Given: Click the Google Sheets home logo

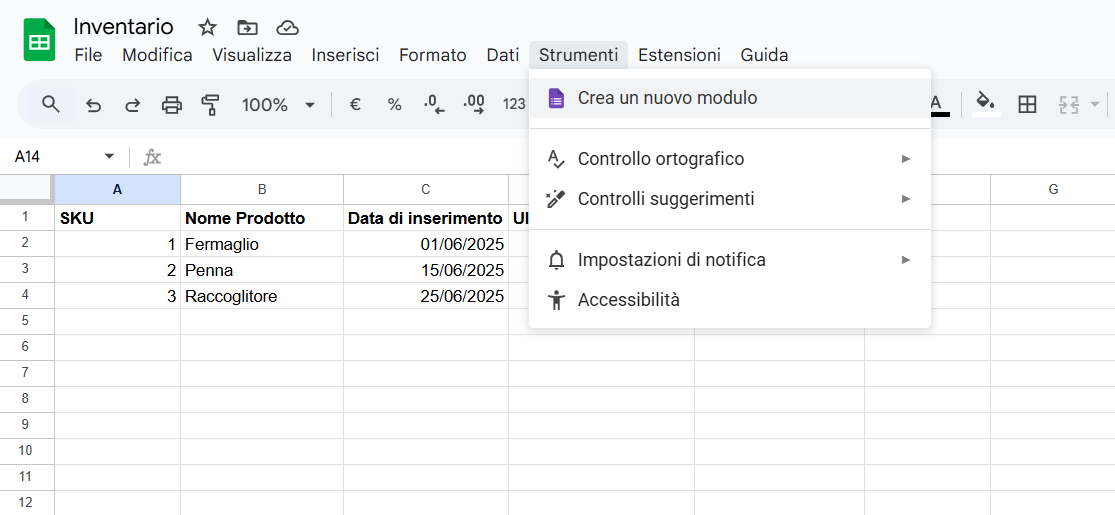Looking at the screenshot, I should pyautogui.click(x=39, y=40).
